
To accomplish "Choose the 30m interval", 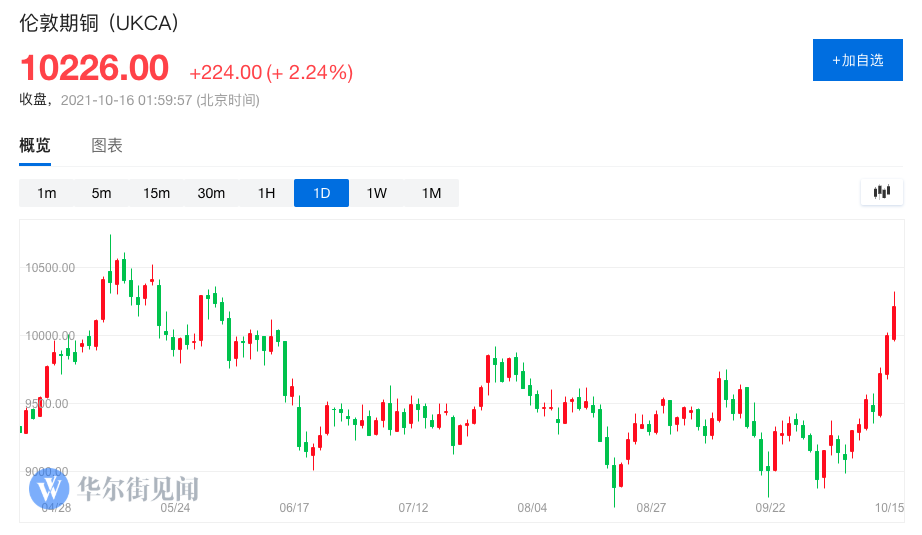I will tap(211, 193).
